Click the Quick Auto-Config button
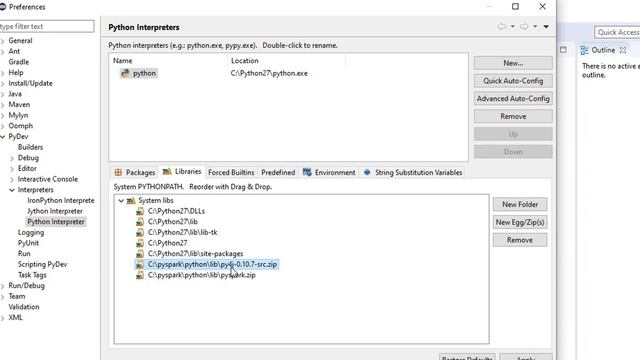Image resolution: width=640 pixels, height=360 pixels. (x=513, y=81)
